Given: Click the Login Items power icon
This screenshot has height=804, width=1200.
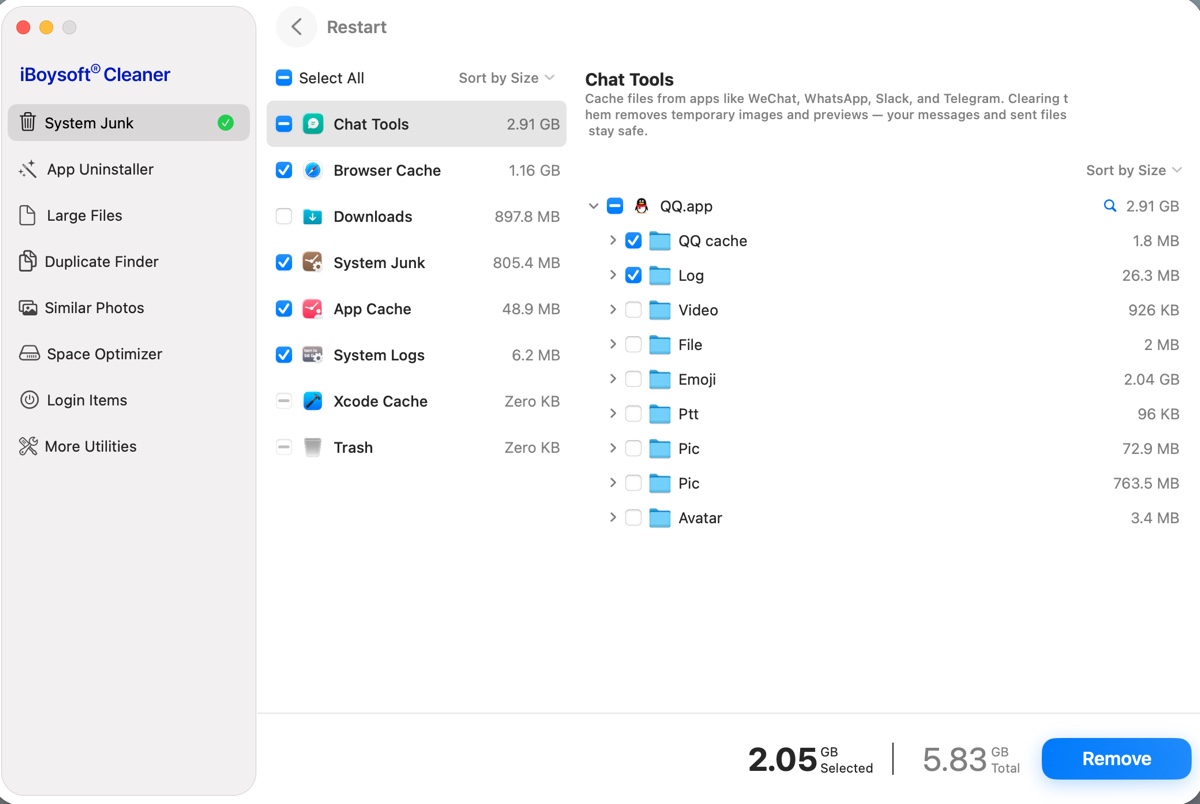Looking at the screenshot, I should click(28, 400).
